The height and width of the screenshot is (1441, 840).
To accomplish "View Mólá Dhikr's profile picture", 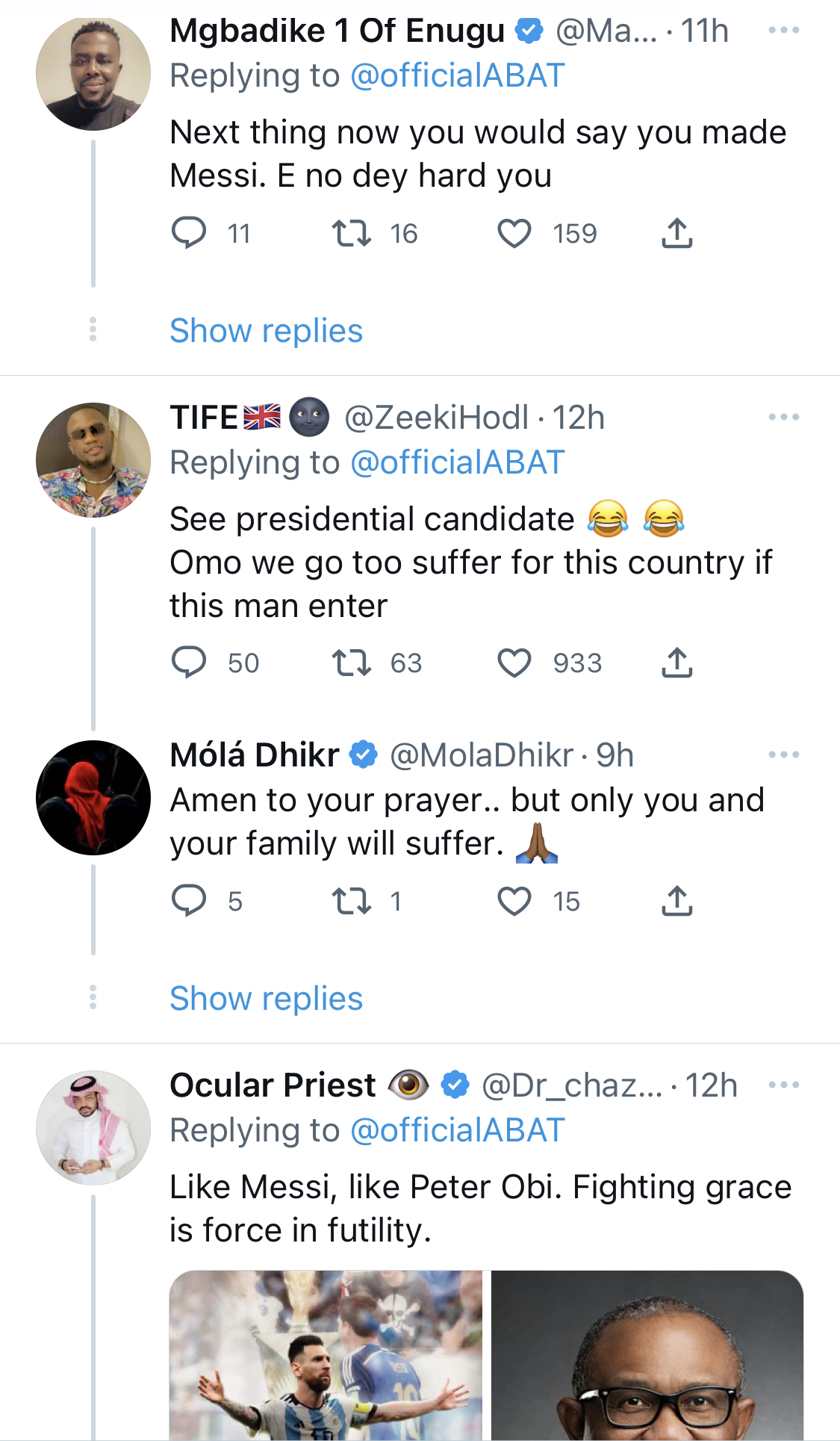I will click(93, 798).
